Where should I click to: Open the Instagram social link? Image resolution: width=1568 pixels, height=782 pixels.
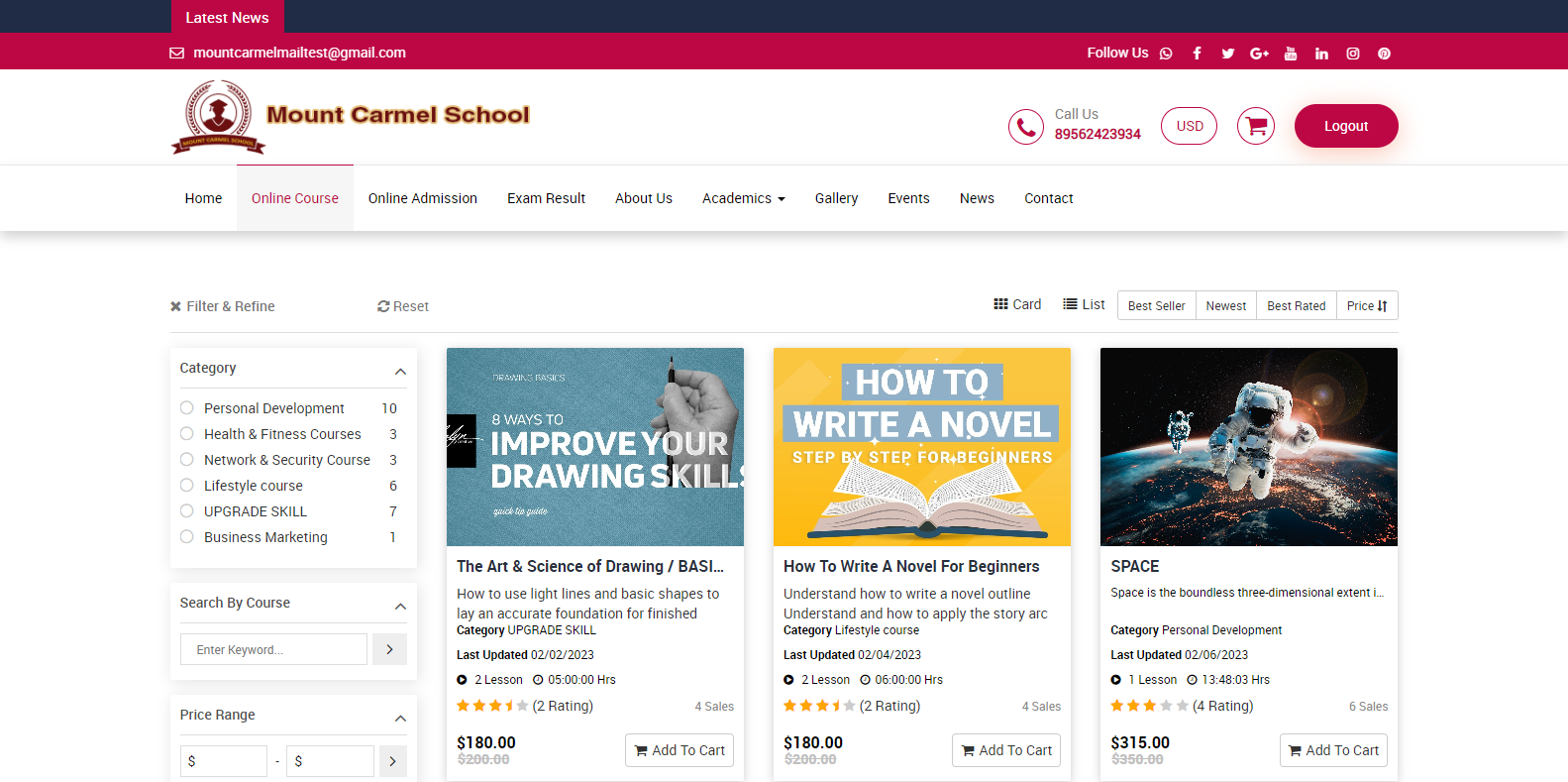point(1352,54)
